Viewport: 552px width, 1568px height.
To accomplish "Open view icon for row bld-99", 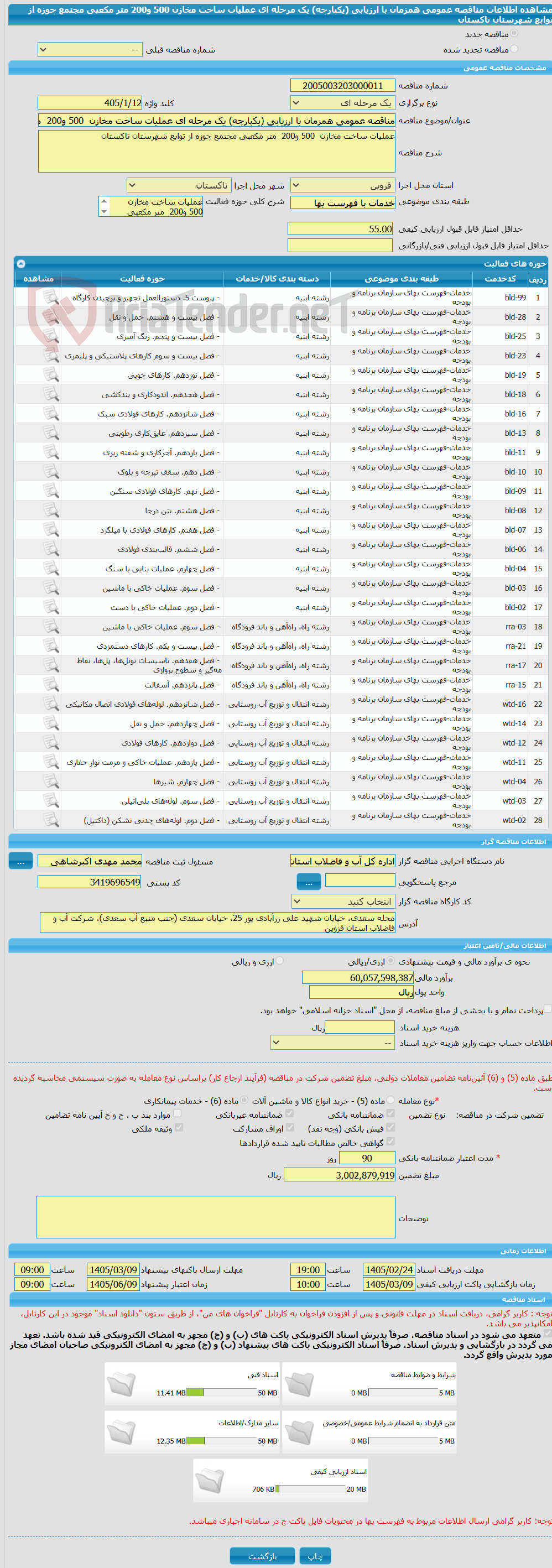I will click(x=51, y=297).
